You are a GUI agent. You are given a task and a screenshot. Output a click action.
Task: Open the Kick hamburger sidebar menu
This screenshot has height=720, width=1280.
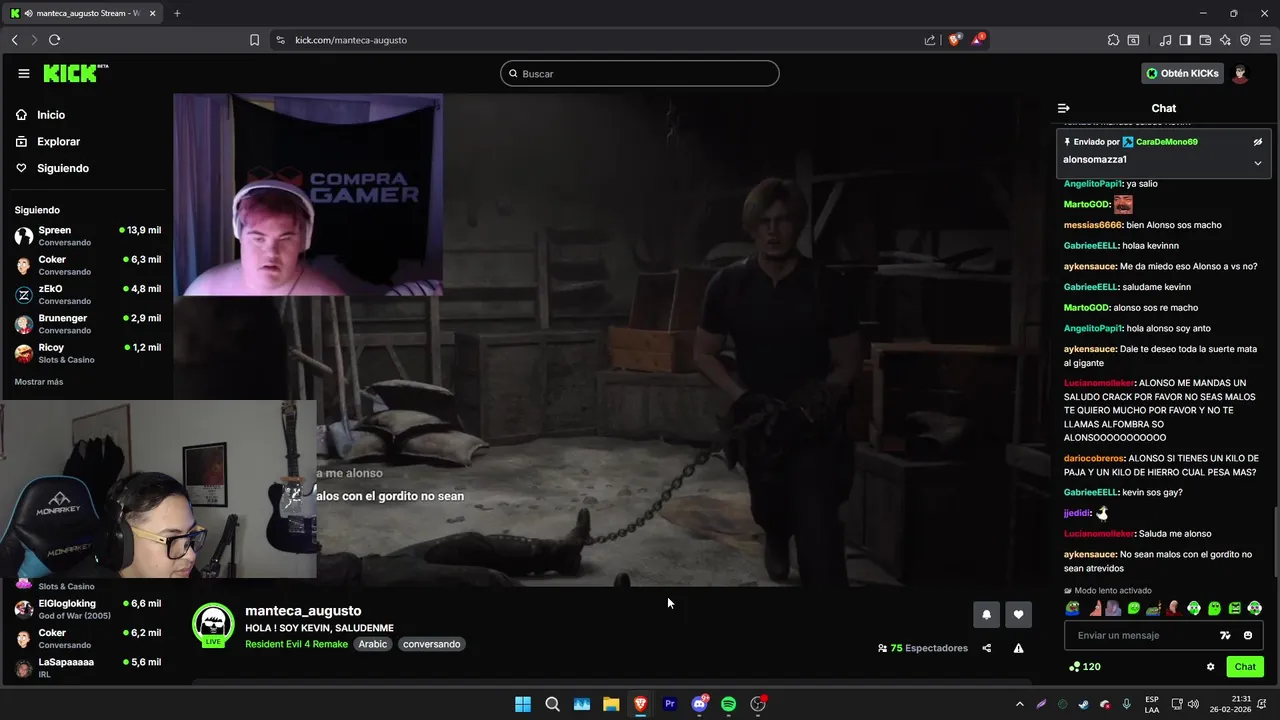[x=24, y=73]
